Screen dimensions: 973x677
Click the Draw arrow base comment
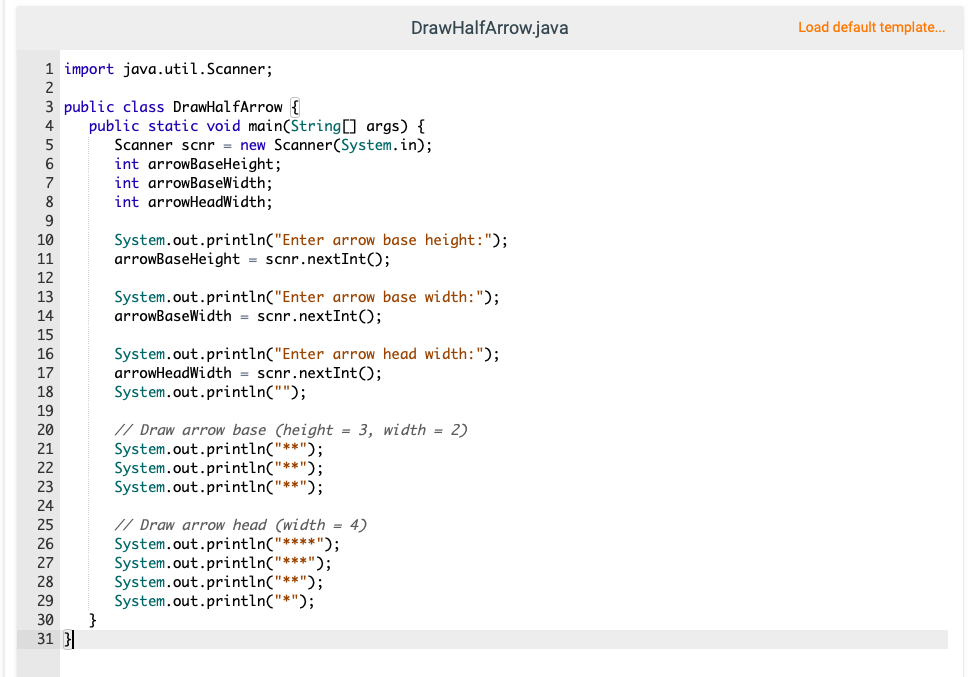click(x=291, y=430)
